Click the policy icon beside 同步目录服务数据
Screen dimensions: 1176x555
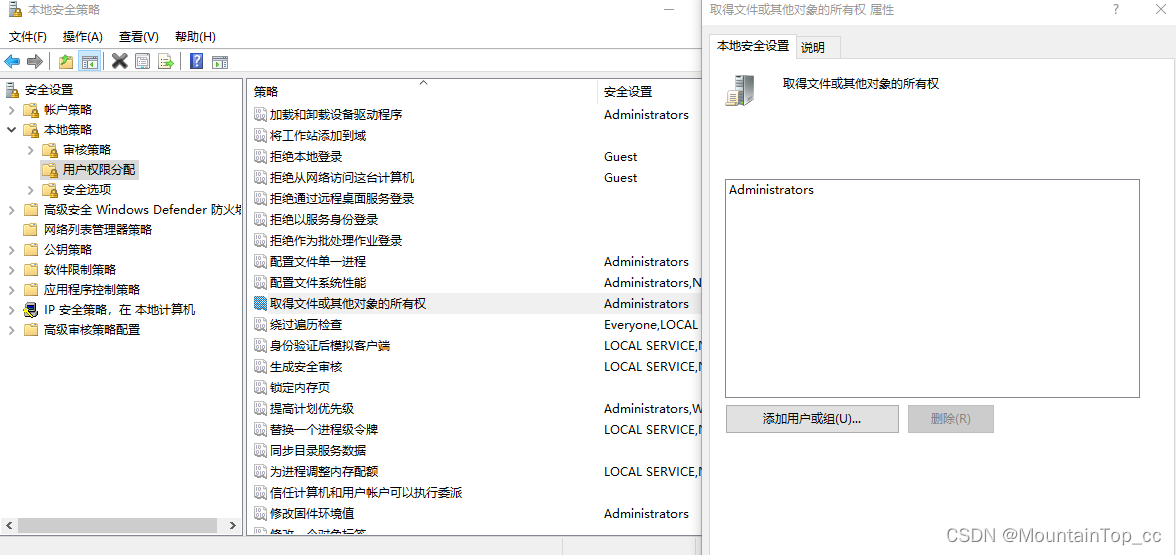click(260, 451)
